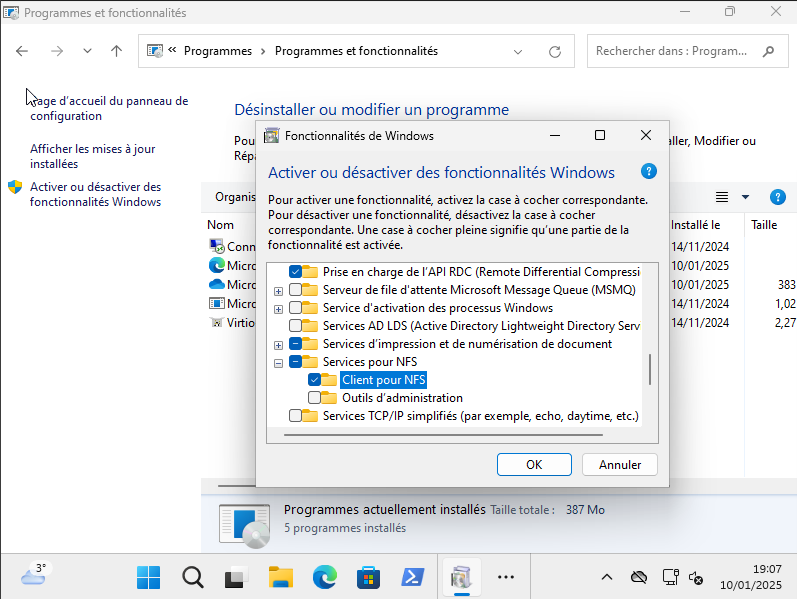Toggle Service d'activation des processus Windows checkbox
797x599 pixels.
click(x=295, y=308)
